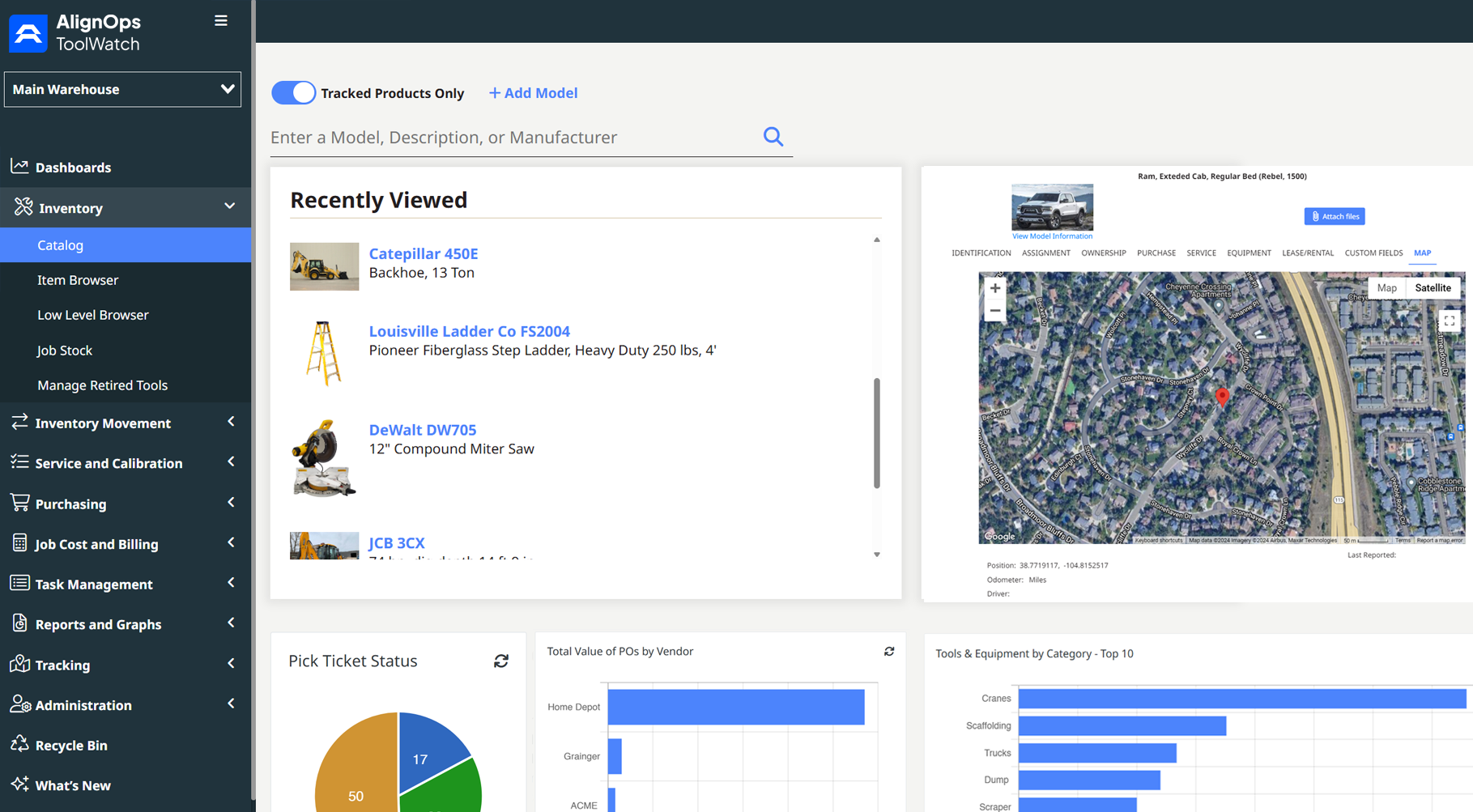This screenshot has height=812, width=1473.
Task: Open What's New sparkle icon
Action: 19,784
